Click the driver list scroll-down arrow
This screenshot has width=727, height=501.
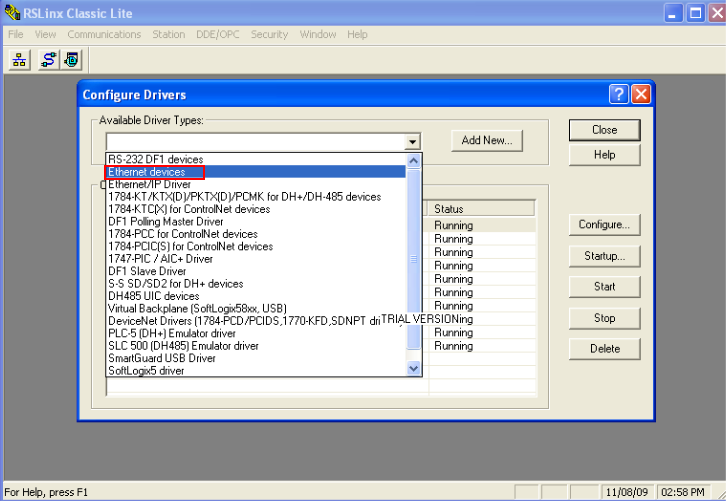point(414,368)
